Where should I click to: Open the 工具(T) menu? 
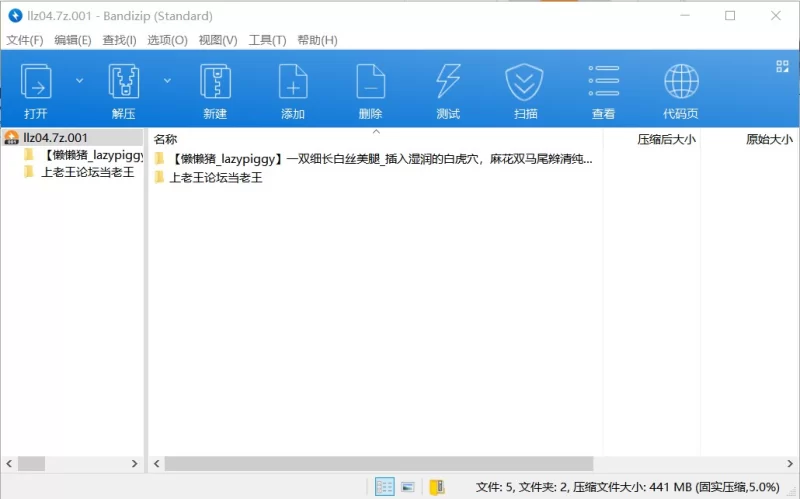click(x=267, y=40)
